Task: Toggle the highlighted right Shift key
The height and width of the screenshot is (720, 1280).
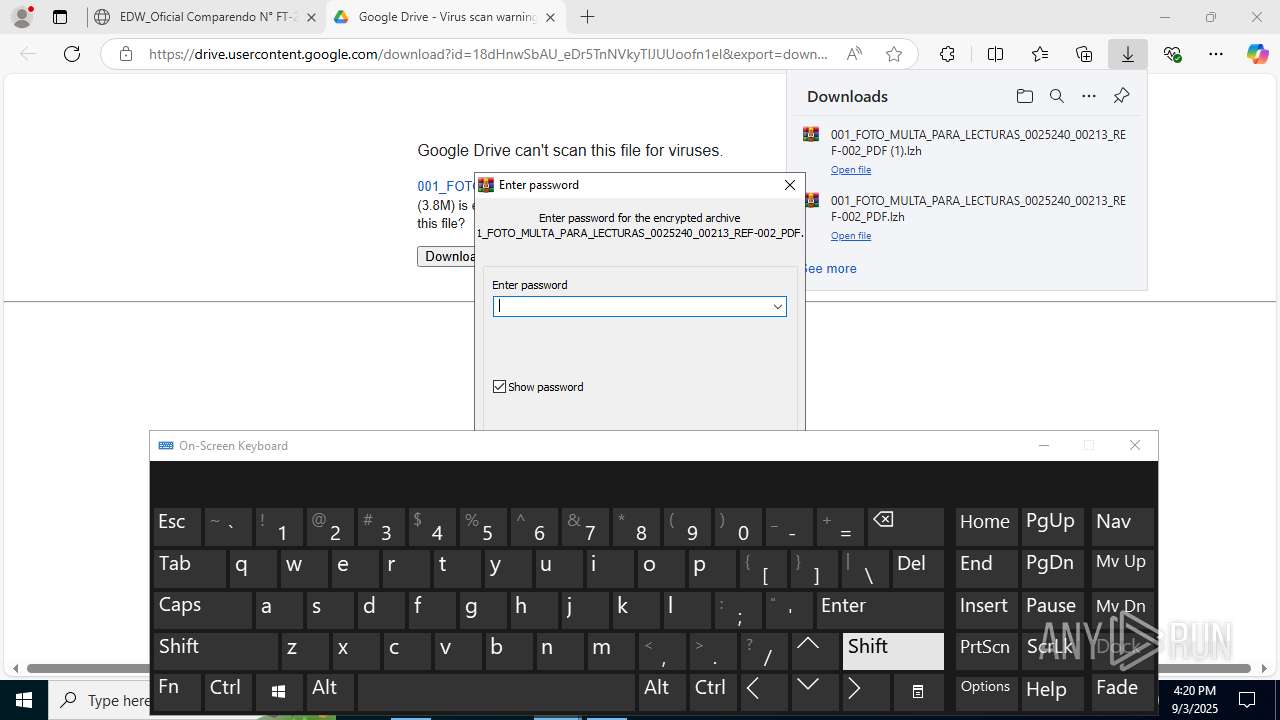Action: [893, 650]
